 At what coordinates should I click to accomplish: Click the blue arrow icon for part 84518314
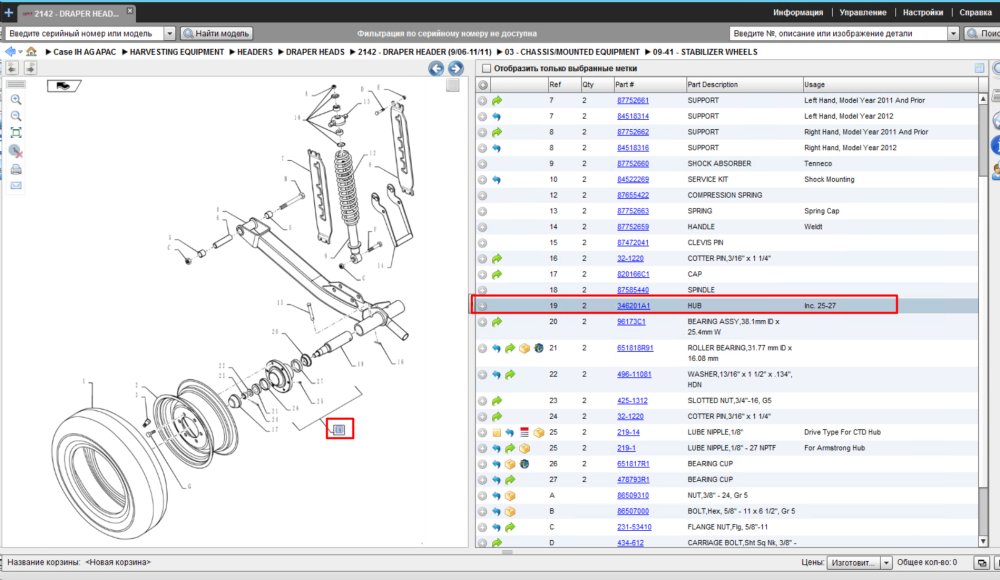(x=497, y=116)
